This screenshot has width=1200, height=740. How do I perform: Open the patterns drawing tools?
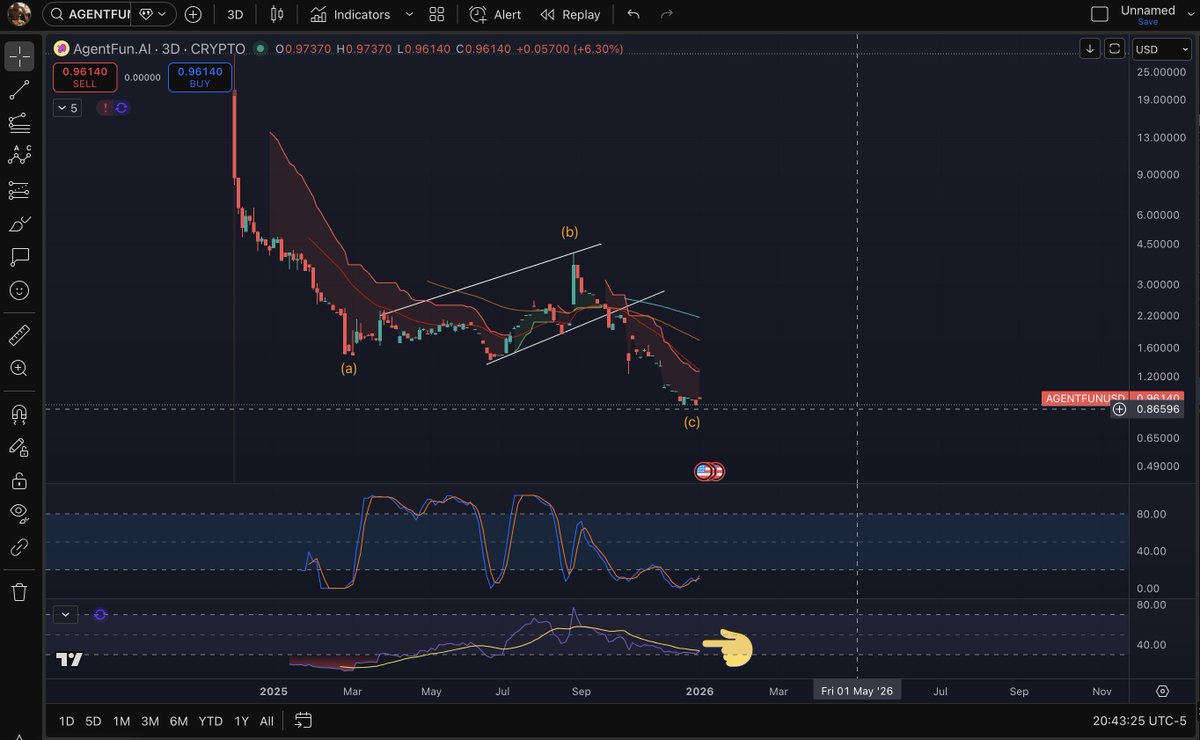[x=19, y=155]
